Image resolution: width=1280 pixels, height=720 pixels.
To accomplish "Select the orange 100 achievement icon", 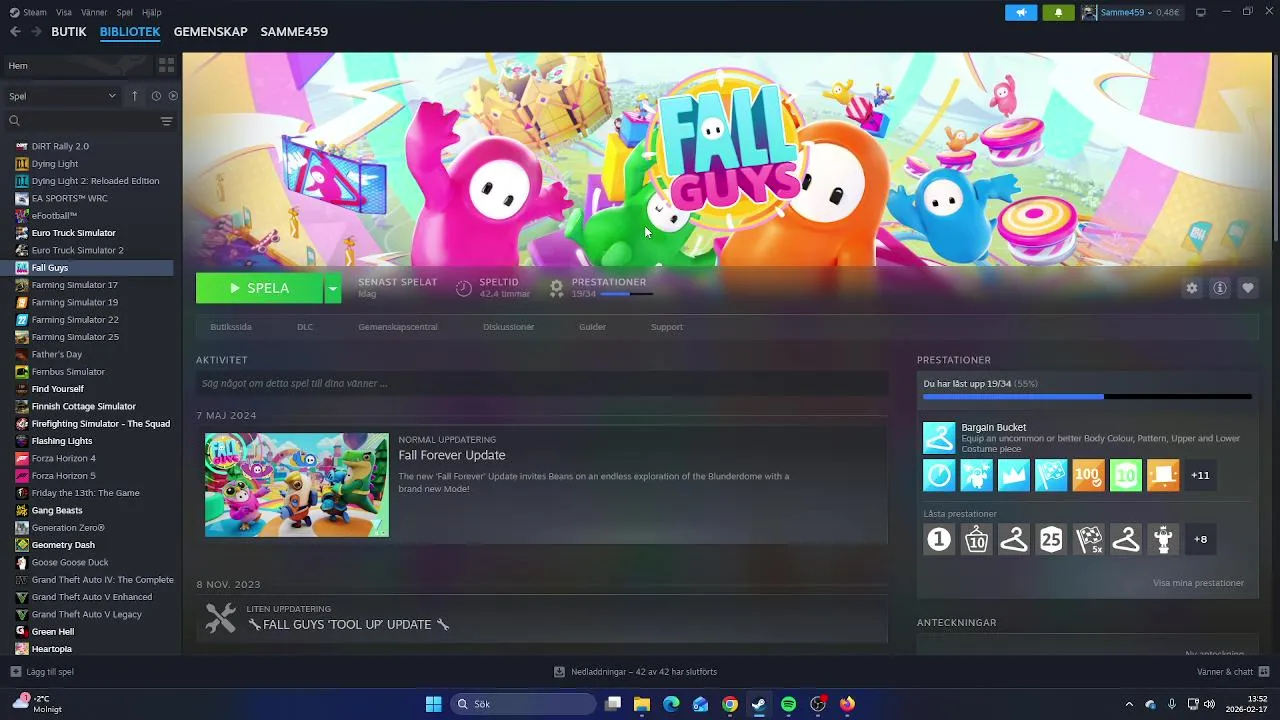I will (x=1088, y=475).
